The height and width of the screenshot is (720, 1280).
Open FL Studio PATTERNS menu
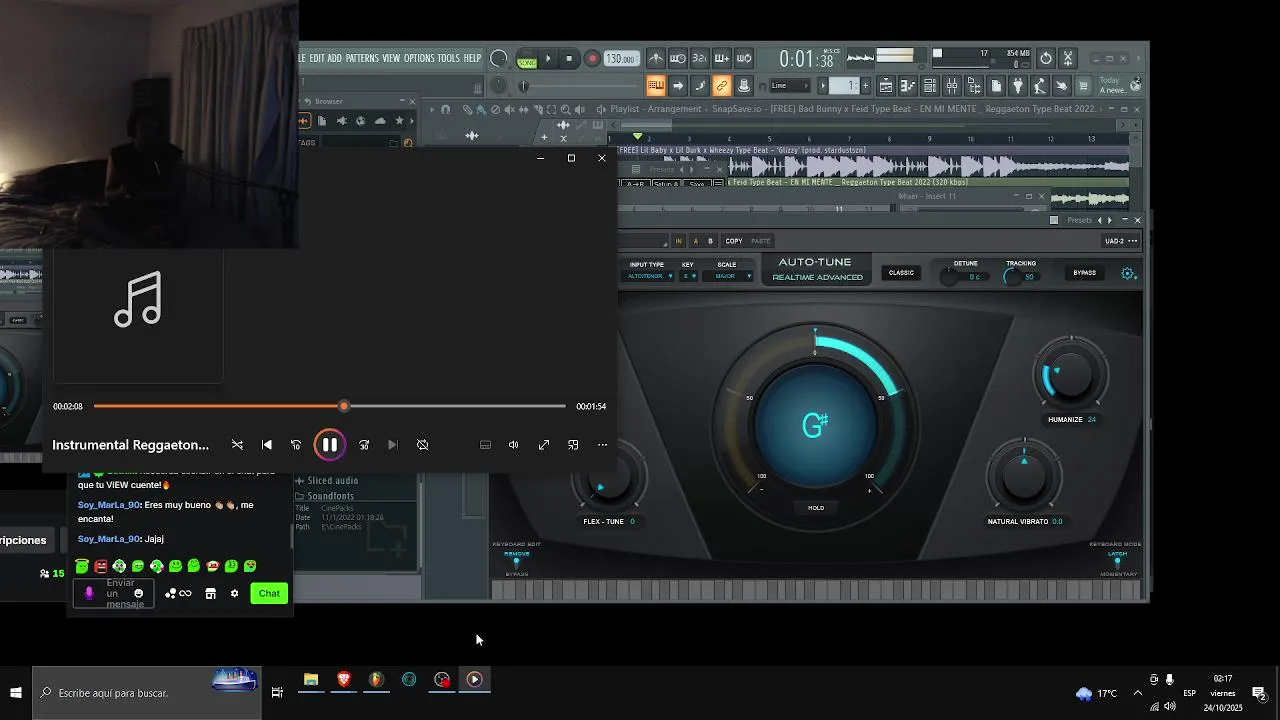(x=362, y=58)
